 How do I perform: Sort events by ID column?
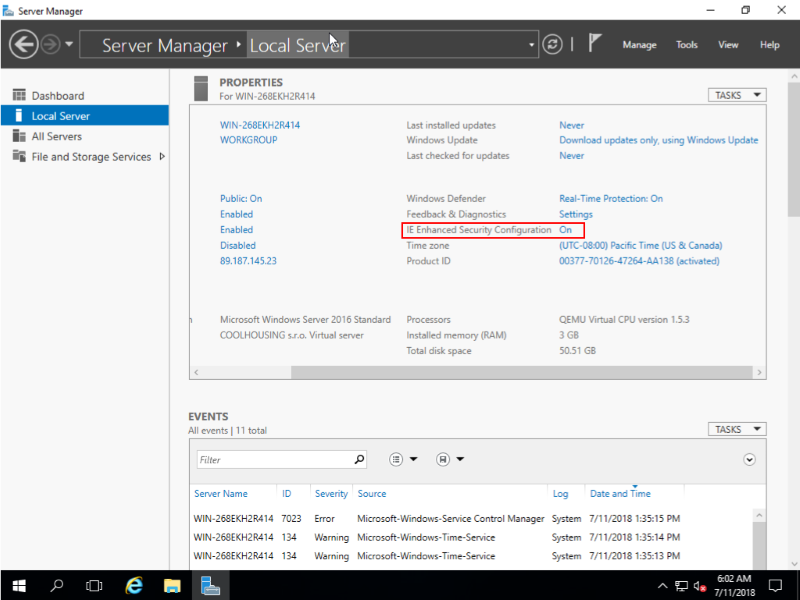pyautogui.click(x=286, y=493)
